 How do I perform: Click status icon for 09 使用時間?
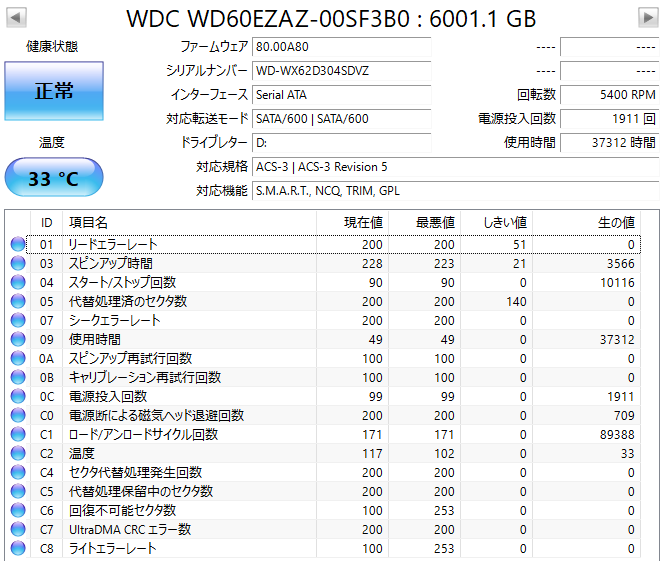tap(18, 339)
